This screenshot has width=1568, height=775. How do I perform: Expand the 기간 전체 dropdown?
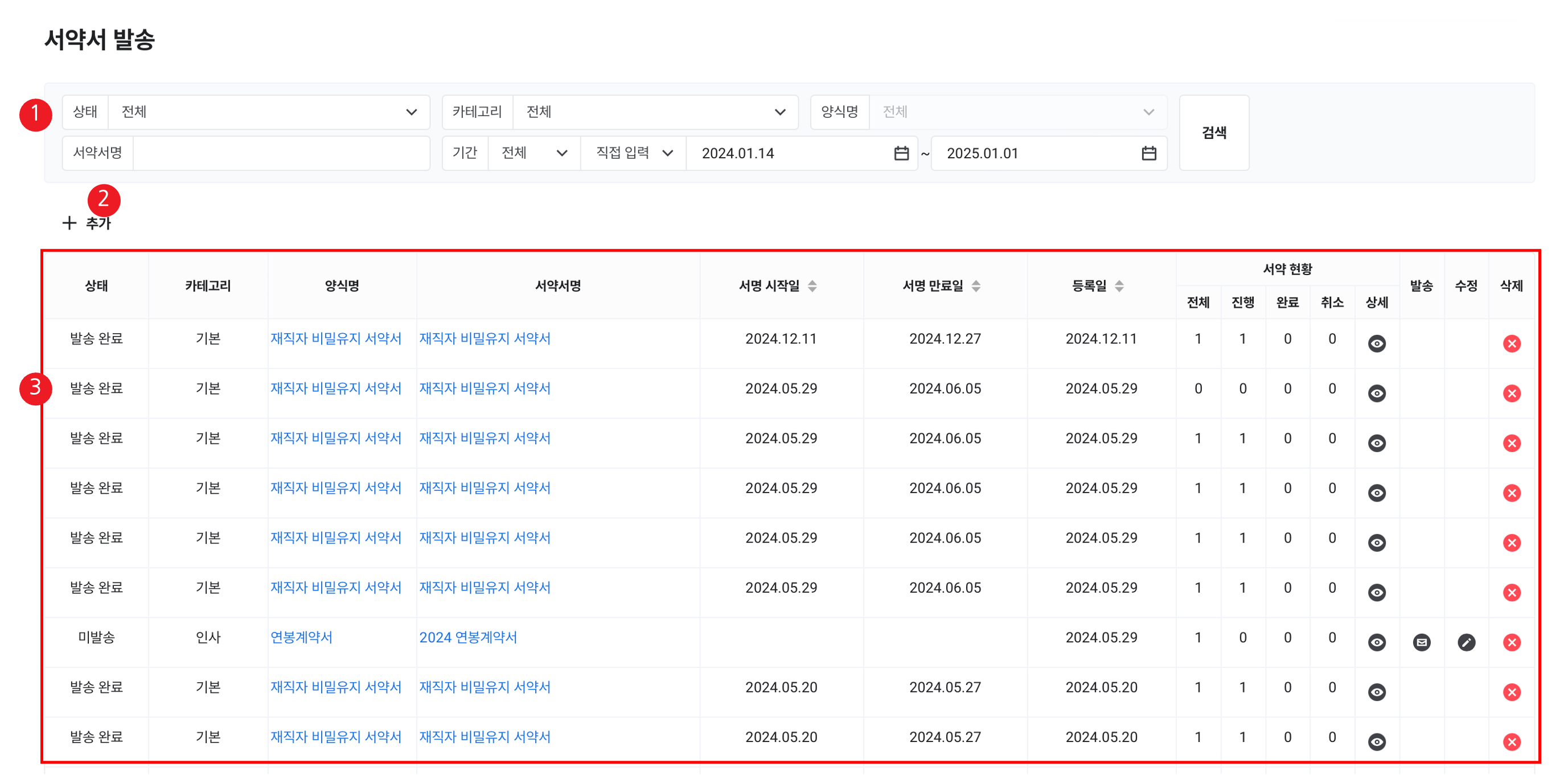(x=534, y=153)
